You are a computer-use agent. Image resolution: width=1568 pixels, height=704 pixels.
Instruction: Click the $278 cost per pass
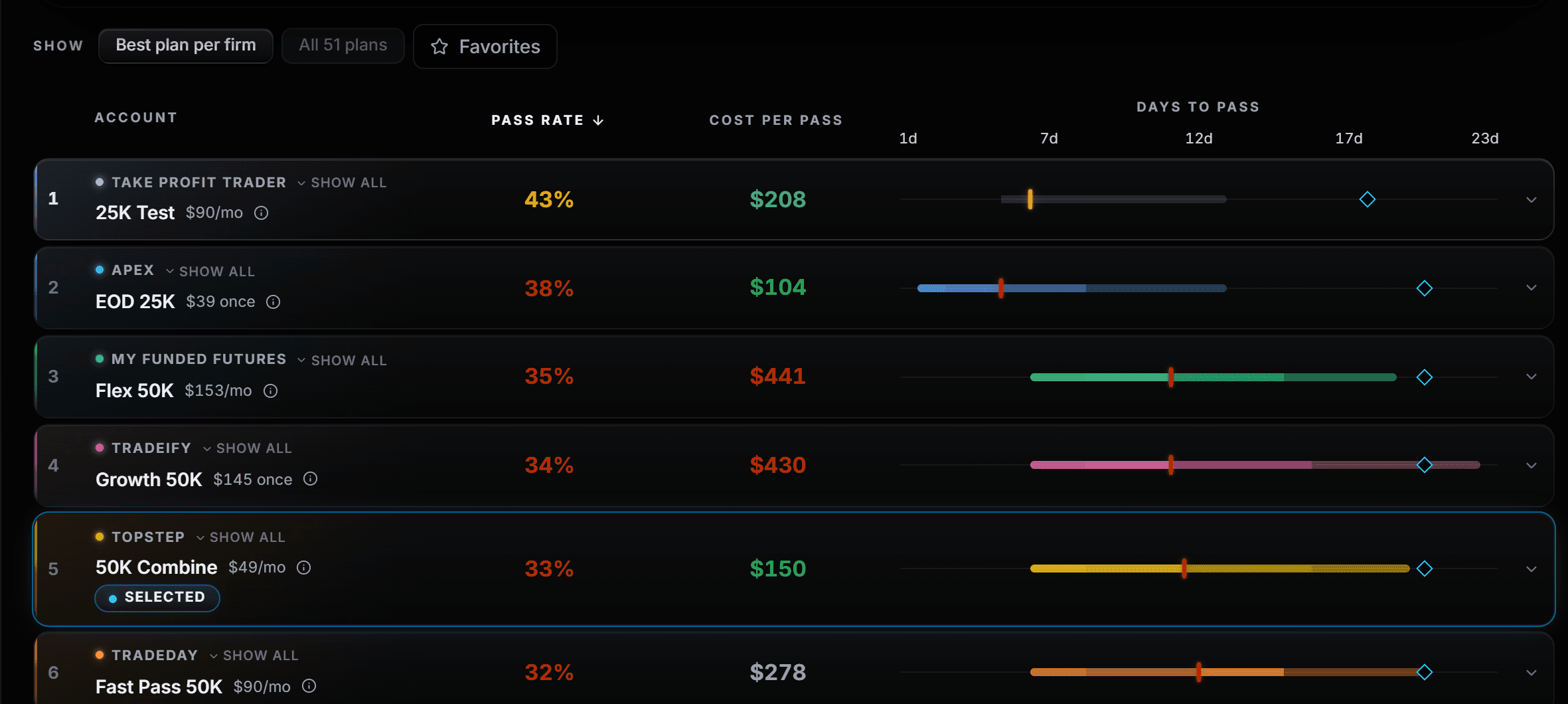(x=777, y=672)
